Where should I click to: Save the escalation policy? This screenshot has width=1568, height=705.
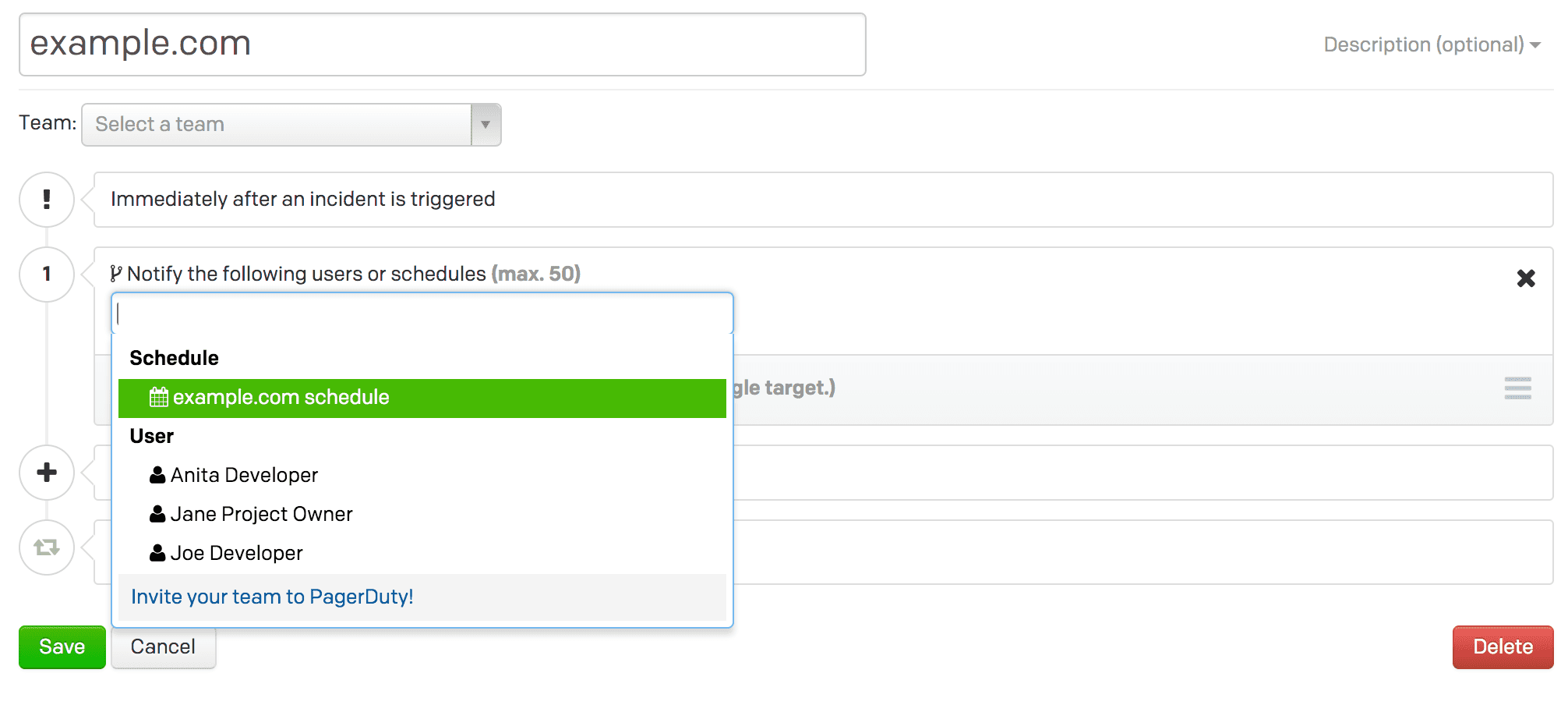[62, 647]
